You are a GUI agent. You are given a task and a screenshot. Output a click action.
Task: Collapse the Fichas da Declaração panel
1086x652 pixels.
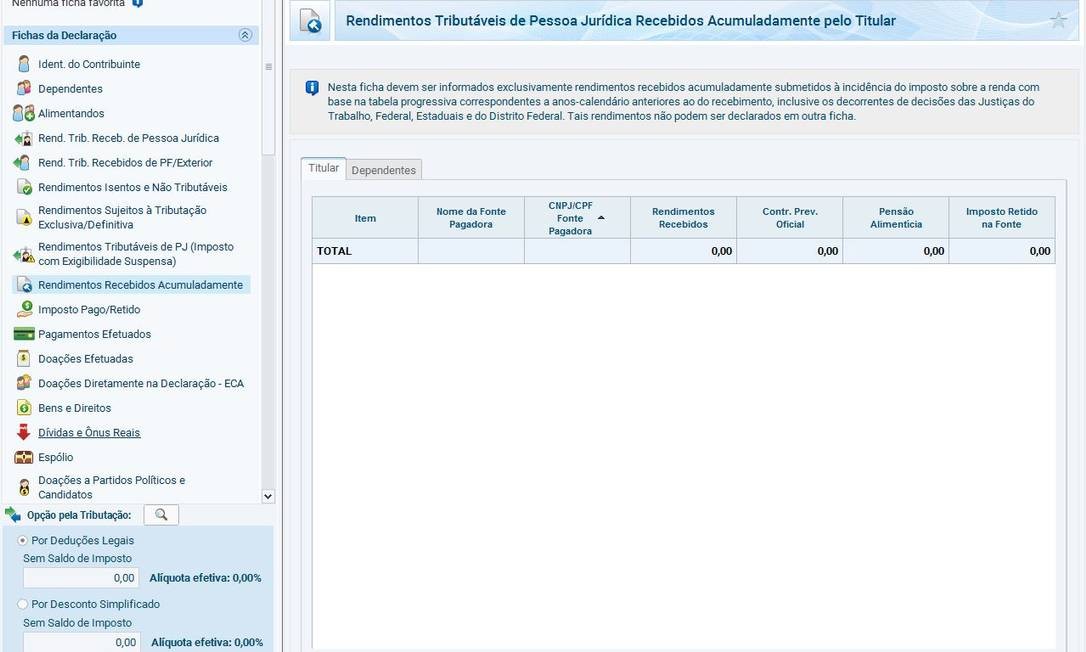[x=245, y=35]
